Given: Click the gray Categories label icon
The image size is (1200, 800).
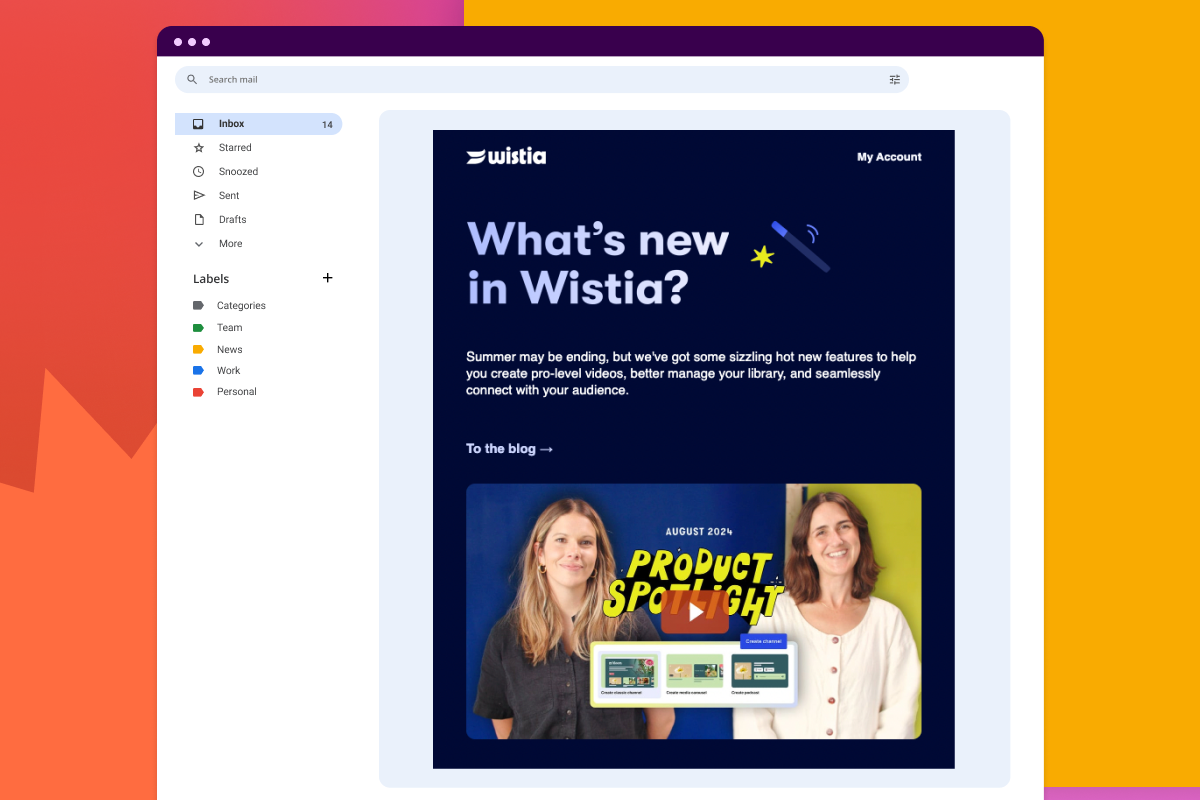Looking at the screenshot, I should [198, 306].
